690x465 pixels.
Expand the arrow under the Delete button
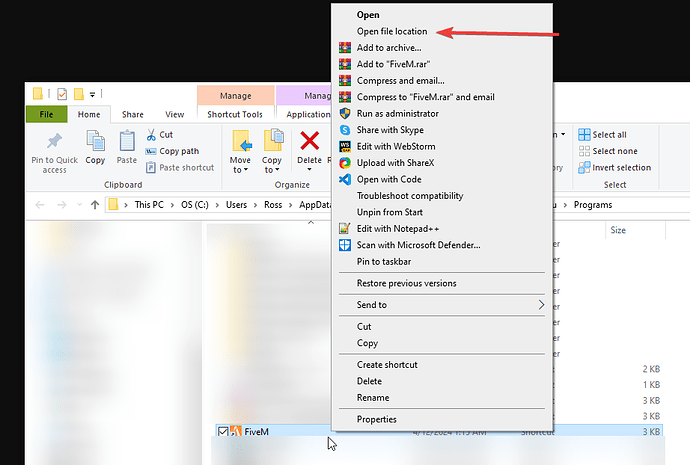pyautogui.click(x=309, y=169)
